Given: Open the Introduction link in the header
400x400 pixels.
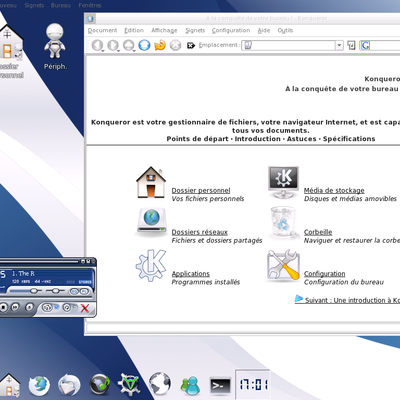Looking at the screenshot, I should tap(258, 139).
